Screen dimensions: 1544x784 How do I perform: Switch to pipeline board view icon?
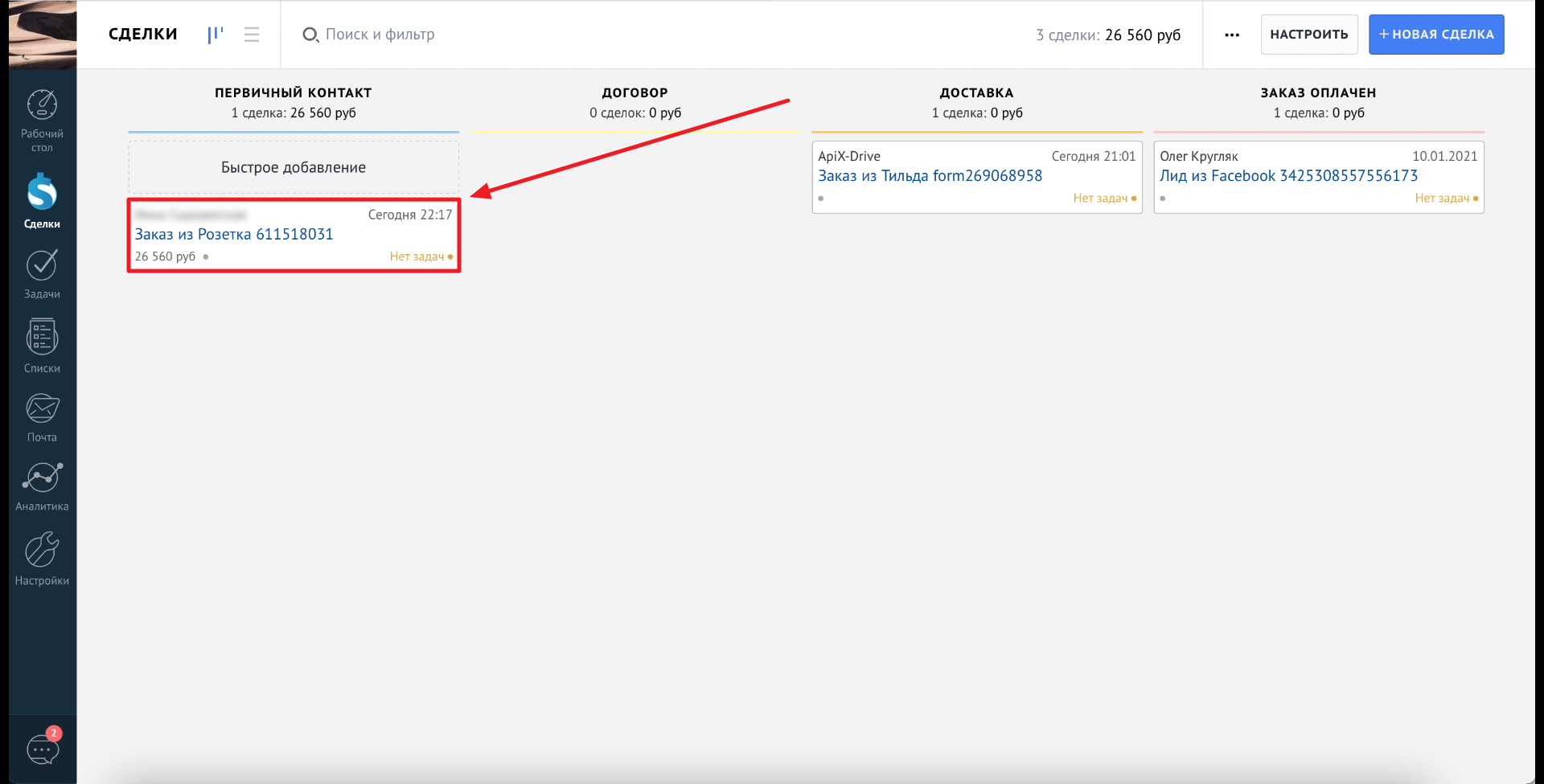click(215, 35)
